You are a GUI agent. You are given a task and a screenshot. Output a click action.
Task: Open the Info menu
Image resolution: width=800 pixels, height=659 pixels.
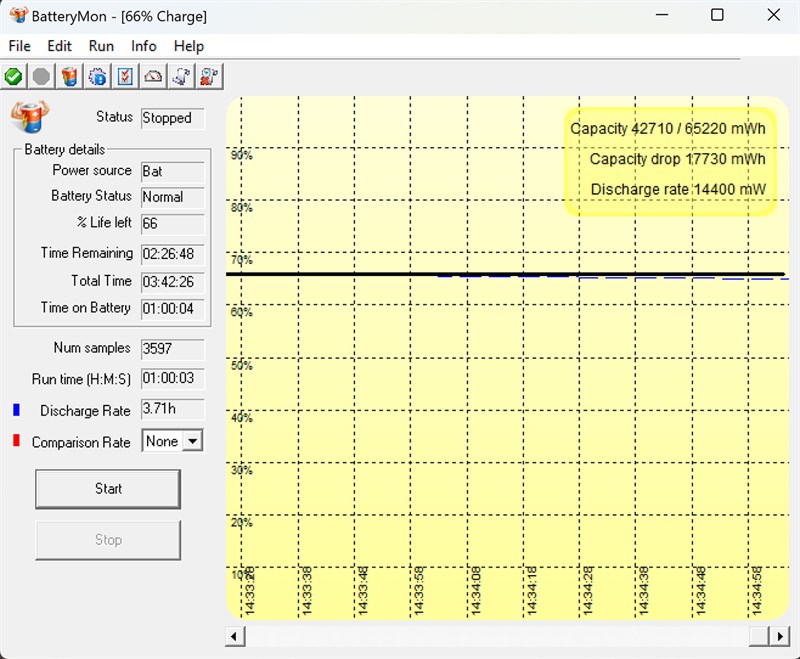143,46
